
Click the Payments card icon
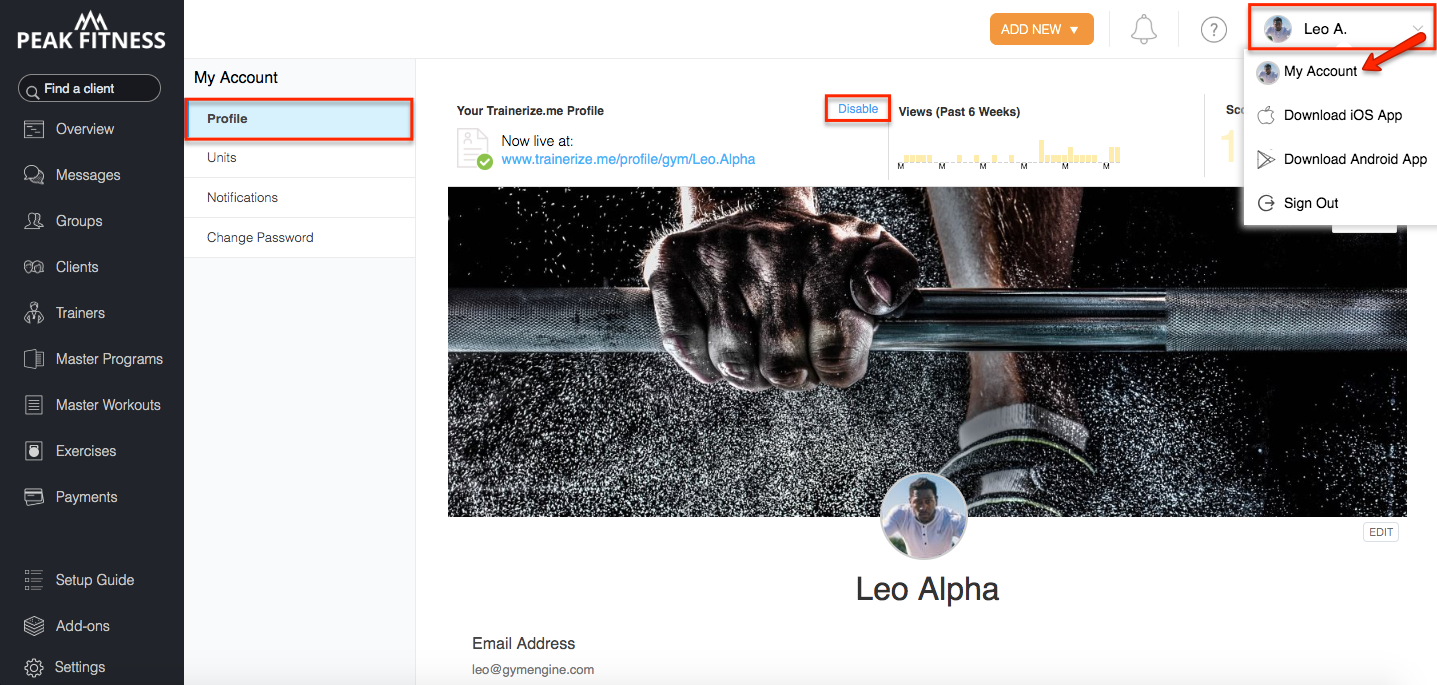click(x=34, y=497)
